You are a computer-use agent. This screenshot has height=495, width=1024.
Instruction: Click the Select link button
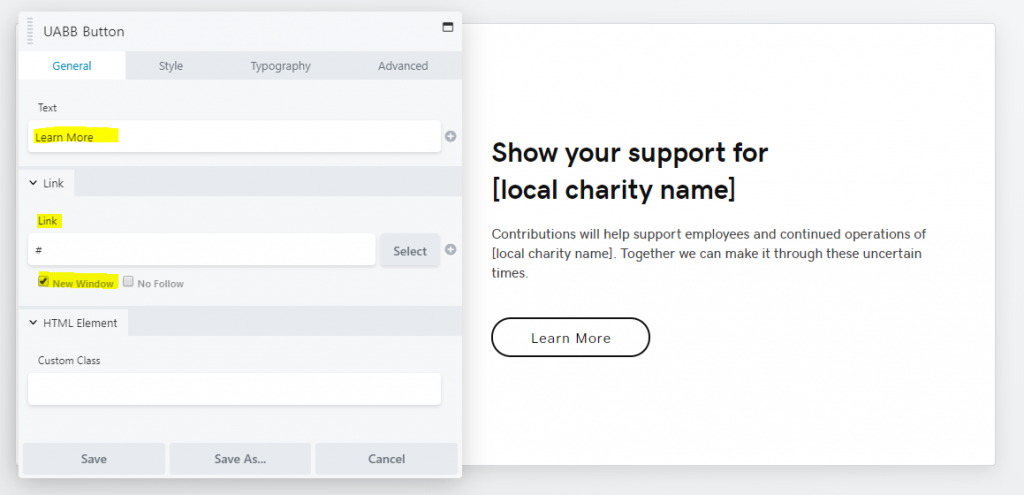410,251
